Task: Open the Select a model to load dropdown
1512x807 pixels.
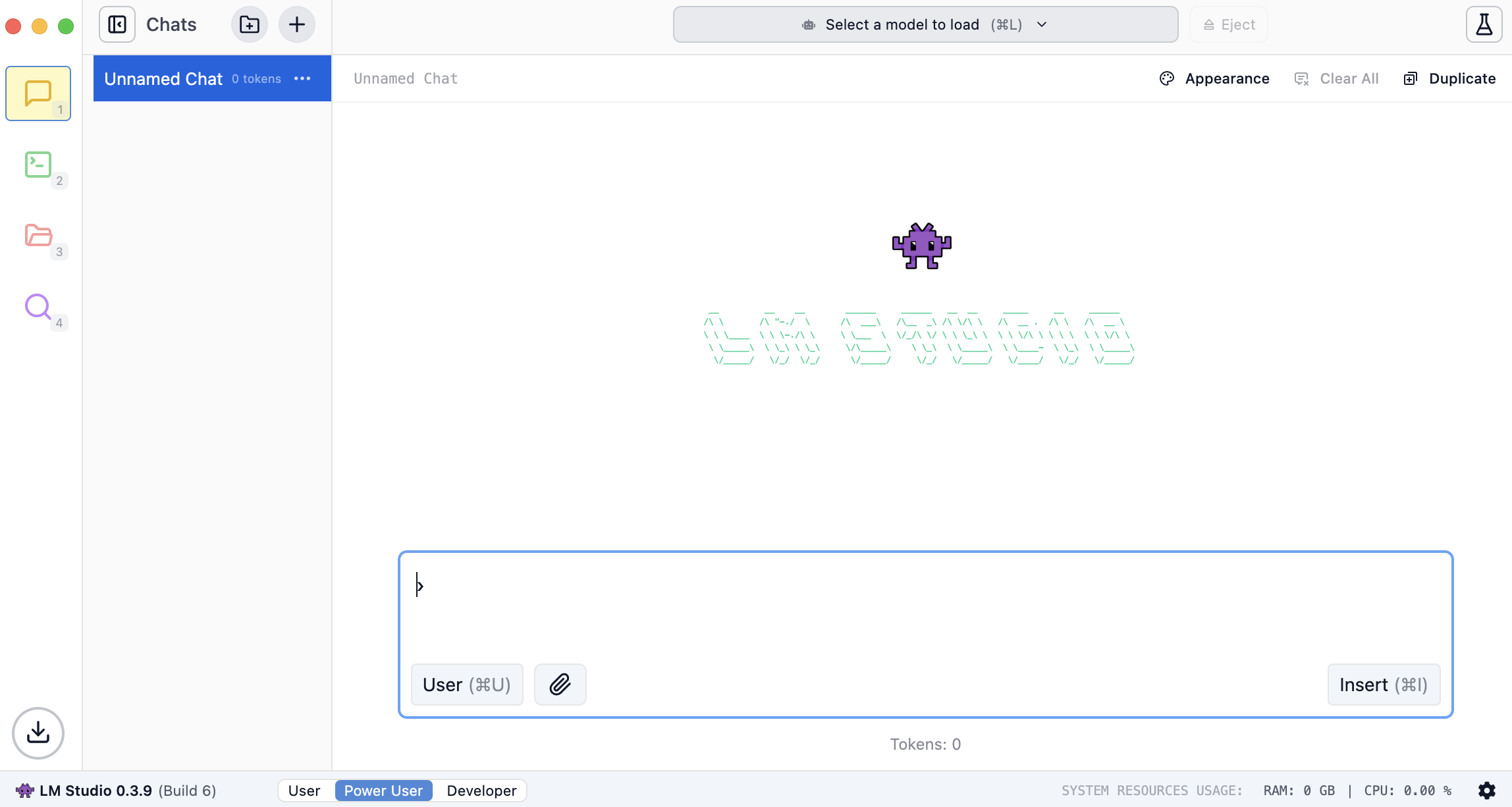Action: click(x=925, y=25)
